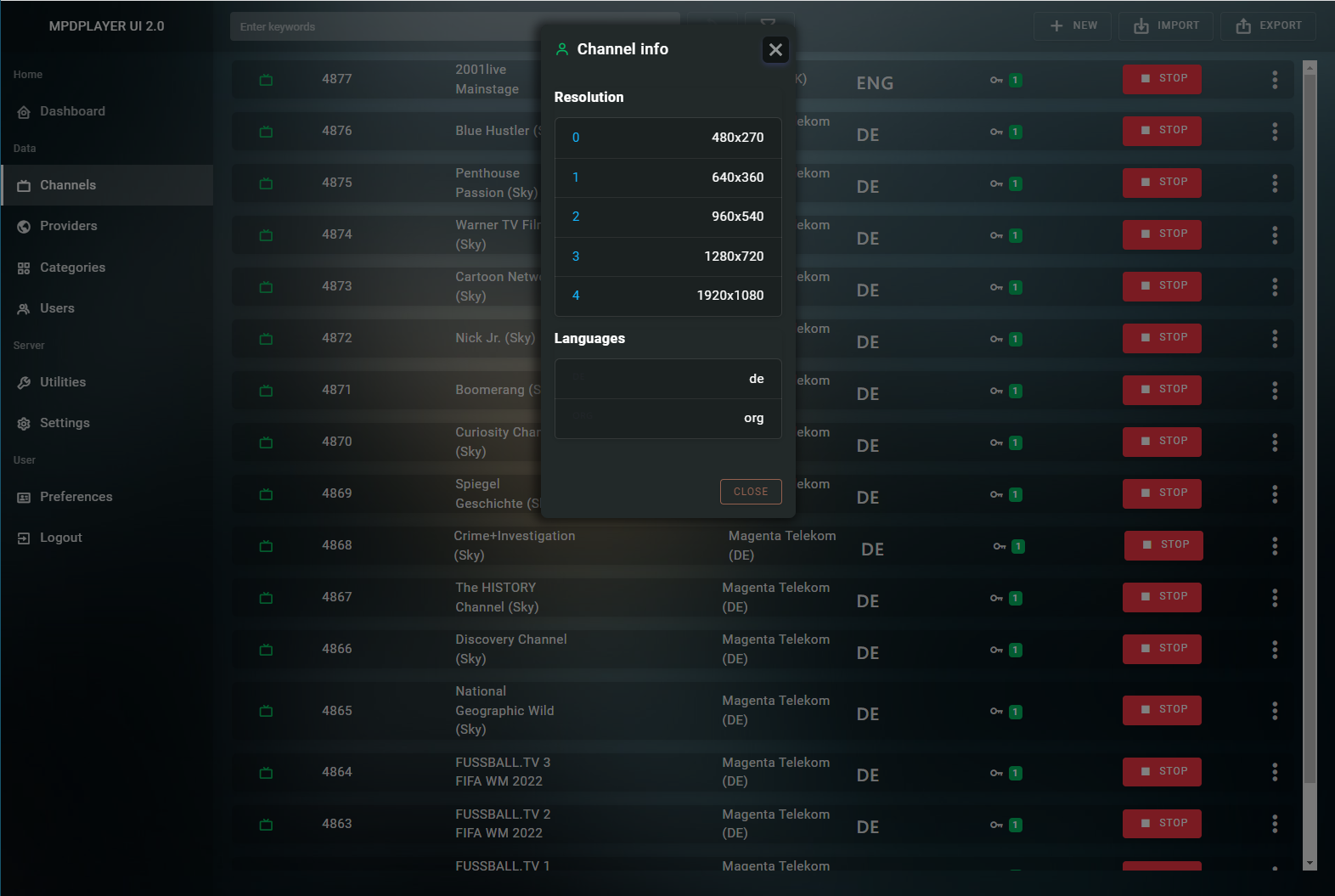Select the 1920x1080 resolution row
This screenshot has height=896, width=1335.
pyautogui.click(x=667, y=296)
